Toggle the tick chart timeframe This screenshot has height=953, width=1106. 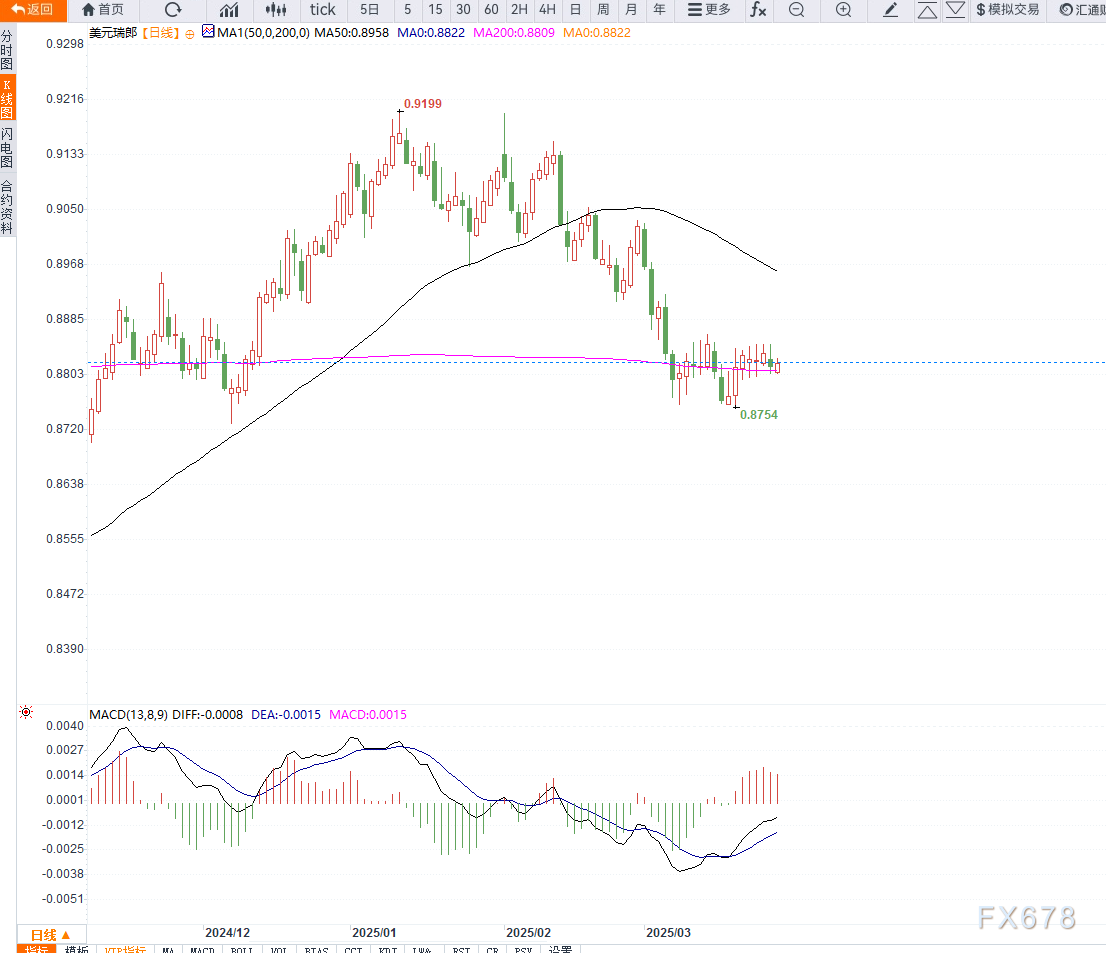pyautogui.click(x=323, y=10)
